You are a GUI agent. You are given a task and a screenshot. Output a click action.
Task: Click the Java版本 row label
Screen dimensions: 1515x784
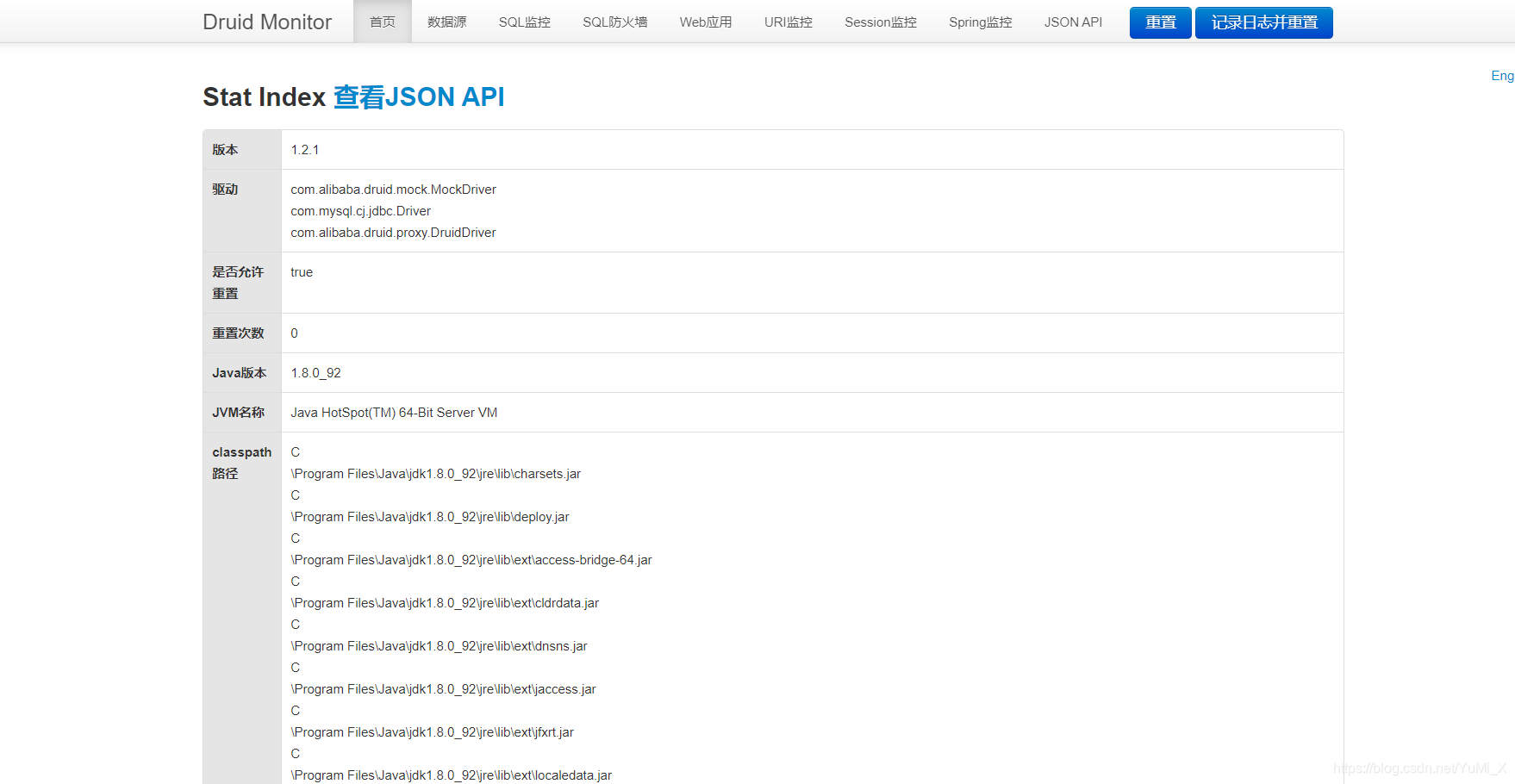(x=240, y=373)
